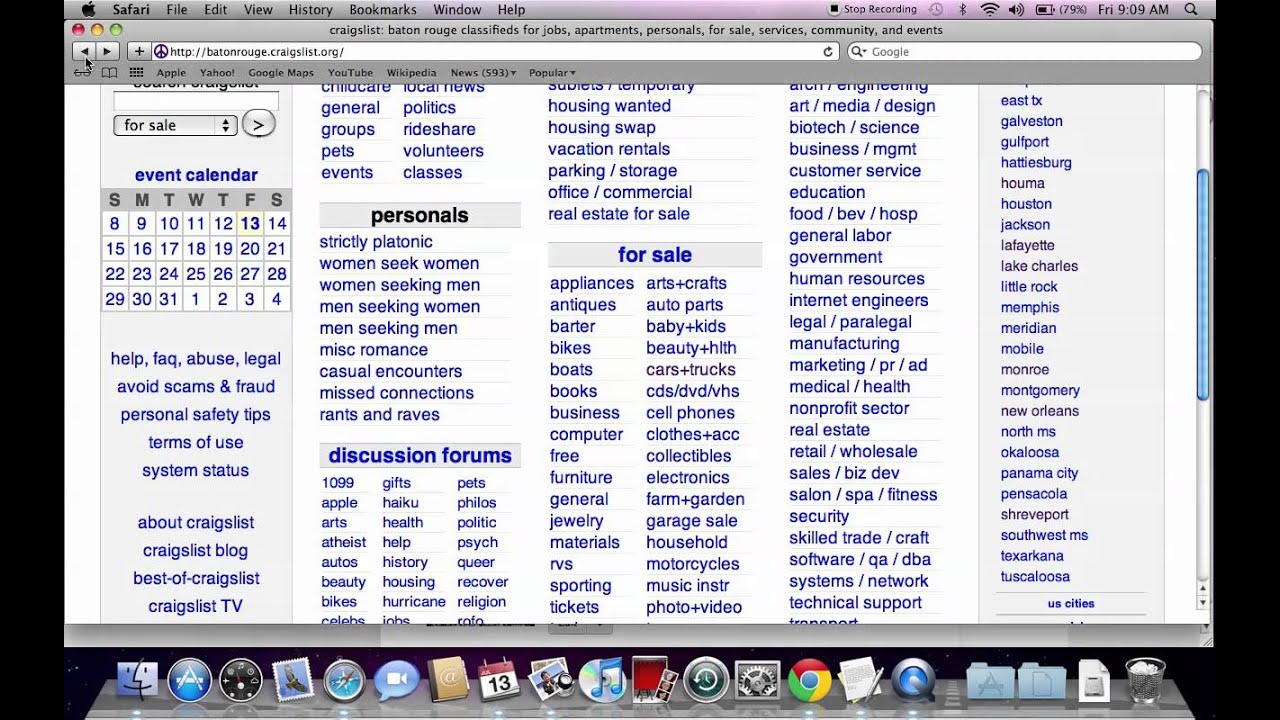Image resolution: width=1280 pixels, height=720 pixels.
Task: Open 'missed connections' under personals
Action: coord(397,393)
